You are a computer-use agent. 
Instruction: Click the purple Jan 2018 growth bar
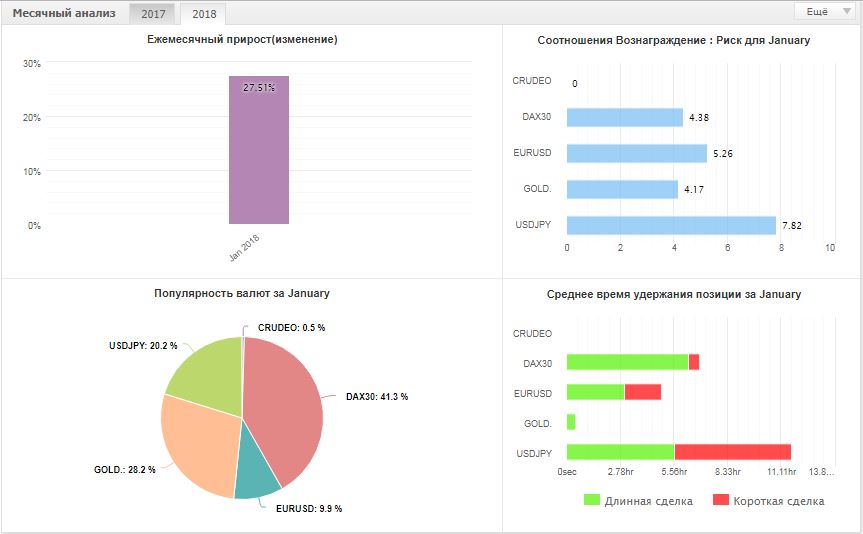[259, 150]
